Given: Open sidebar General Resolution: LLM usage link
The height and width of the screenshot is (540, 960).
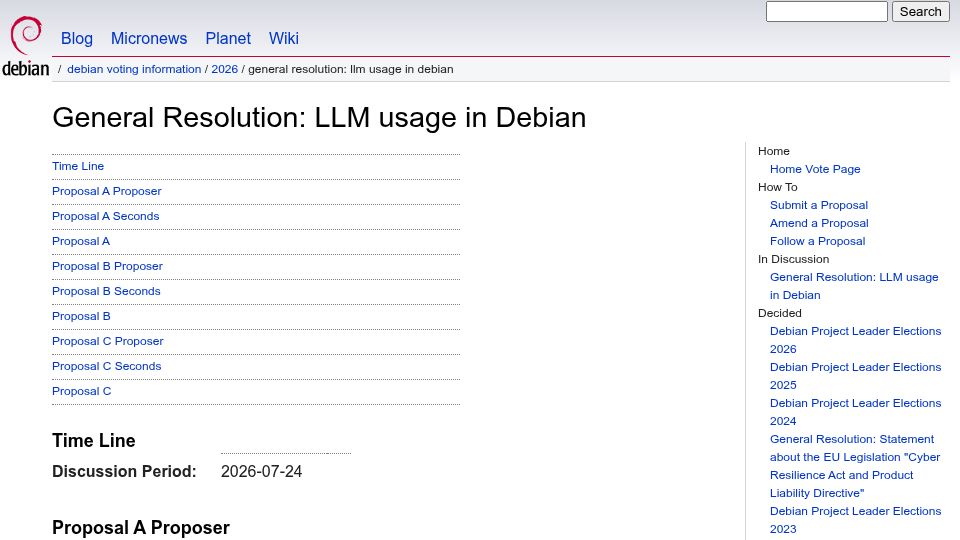Looking at the screenshot, I should [854, 286].
